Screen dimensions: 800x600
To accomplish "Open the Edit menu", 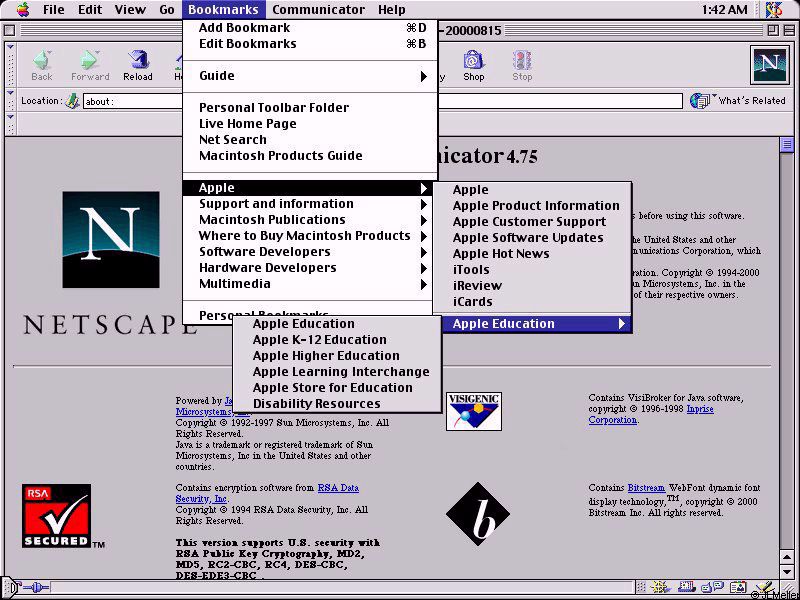I will coord(90,9).
